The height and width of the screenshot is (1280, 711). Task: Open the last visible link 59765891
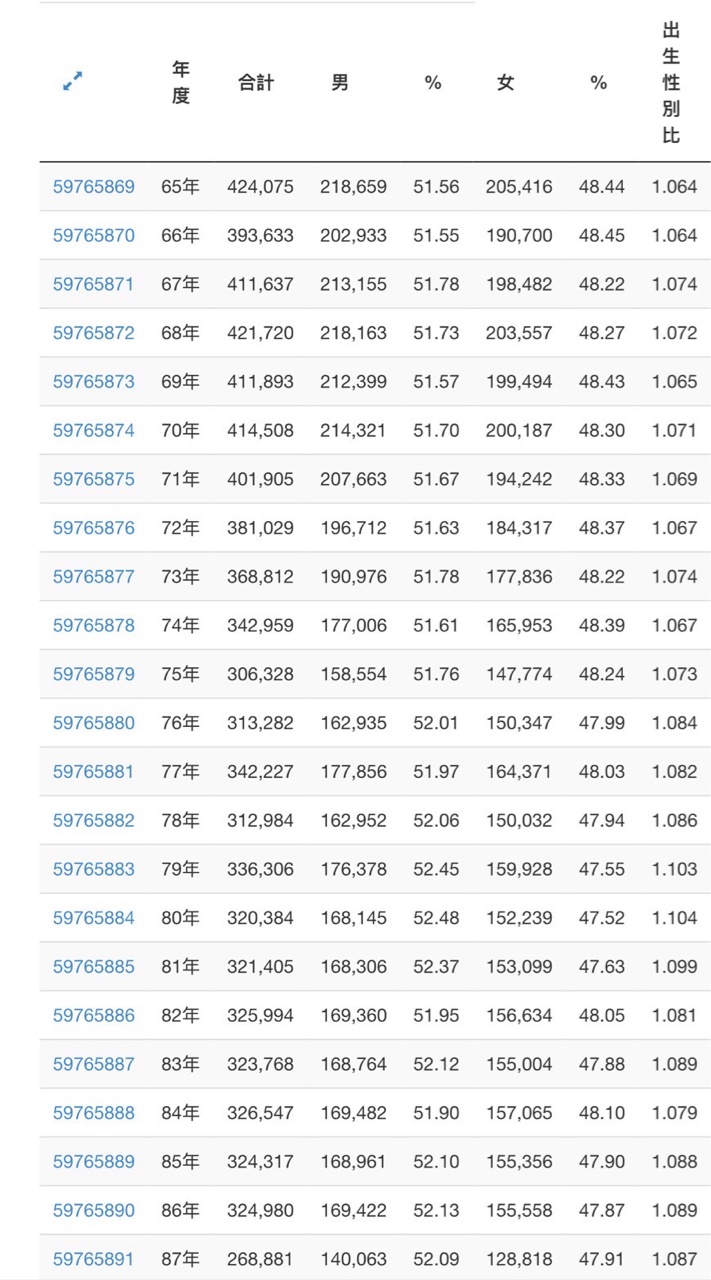coord(93,1260)
